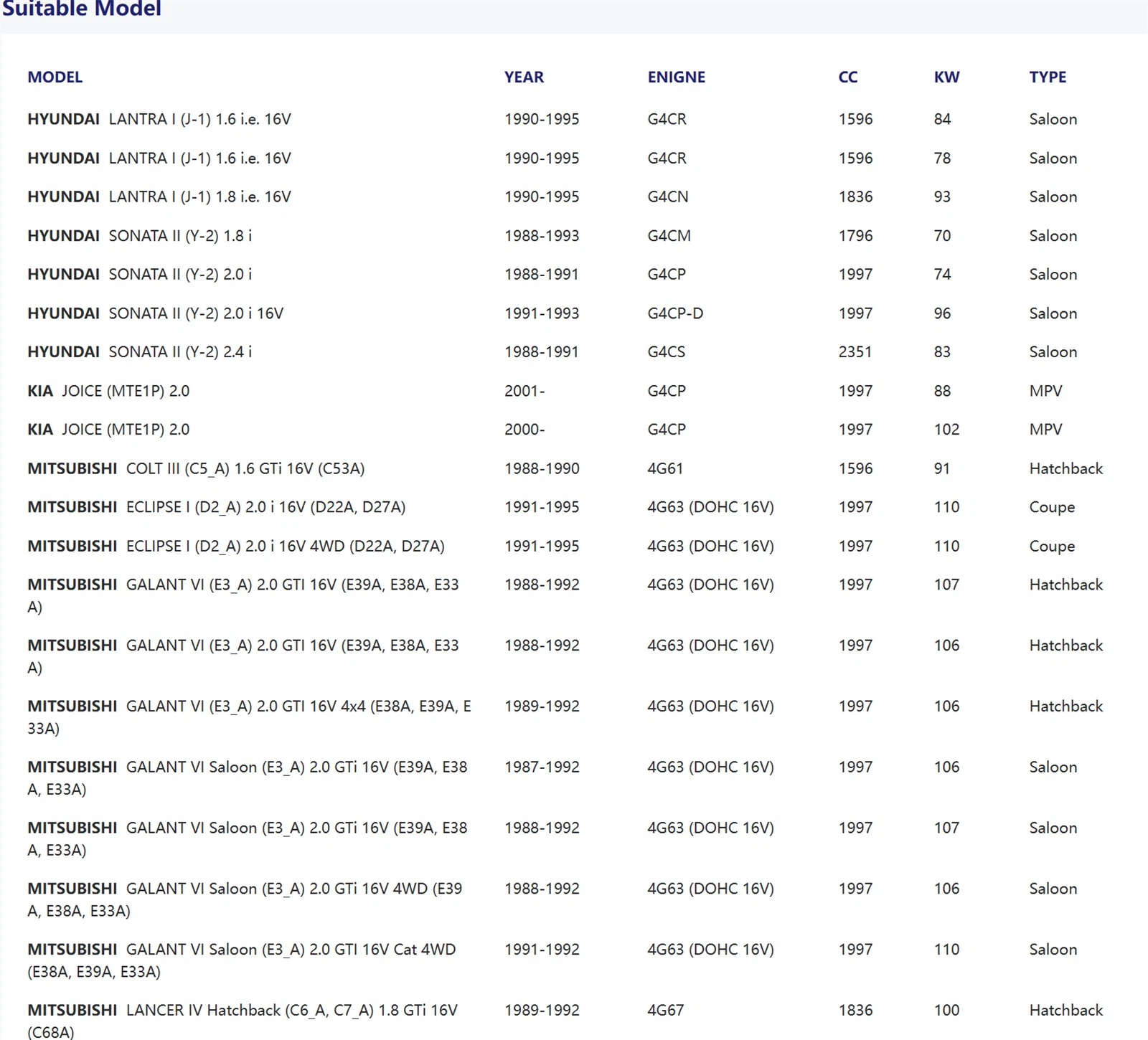The image size is (1148, 1040).
Task: Click the CC column header
Action: tap(847, 77)
